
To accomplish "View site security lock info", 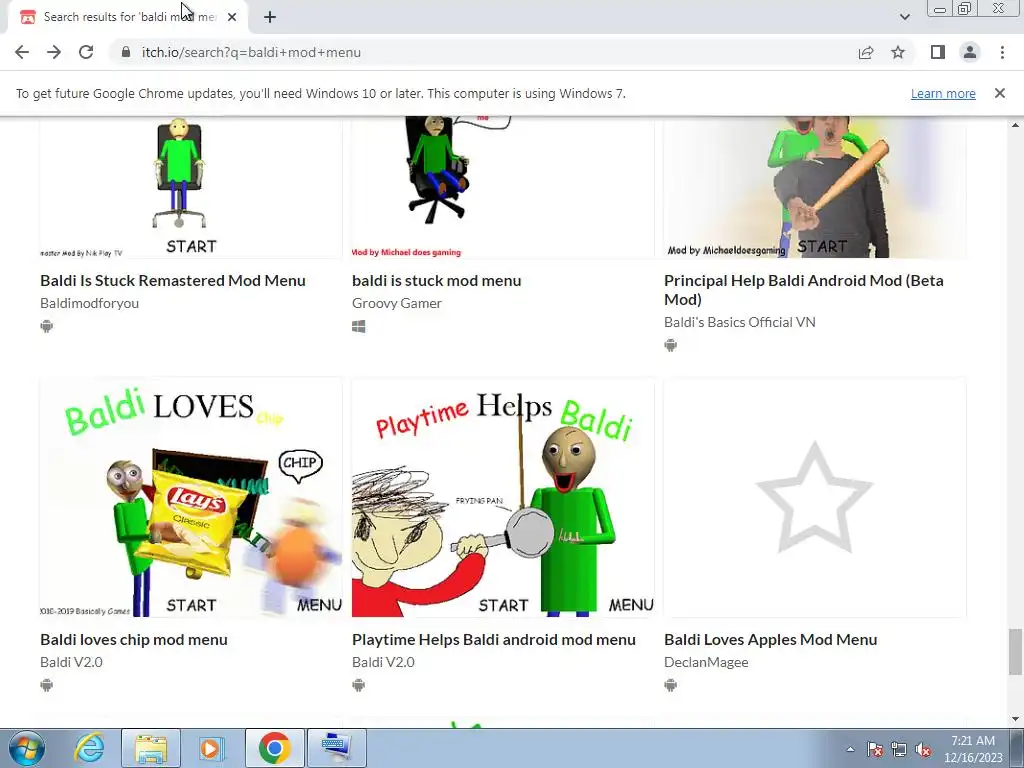I will coord(126,52).
